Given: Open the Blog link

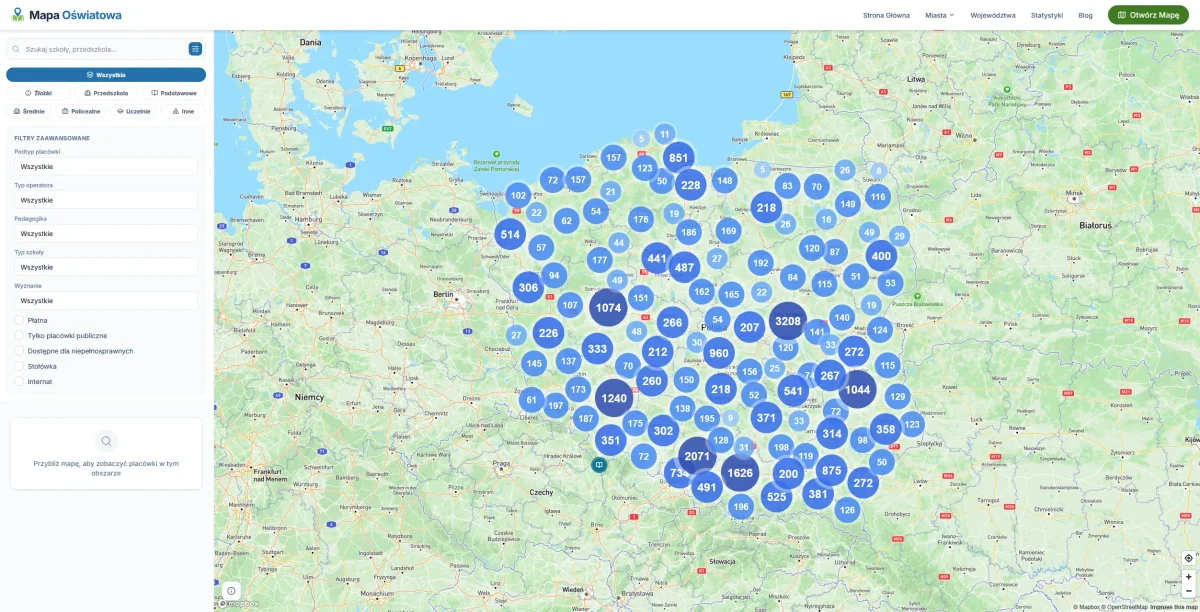Looking at the screenshot, I should click(1084, 15).
